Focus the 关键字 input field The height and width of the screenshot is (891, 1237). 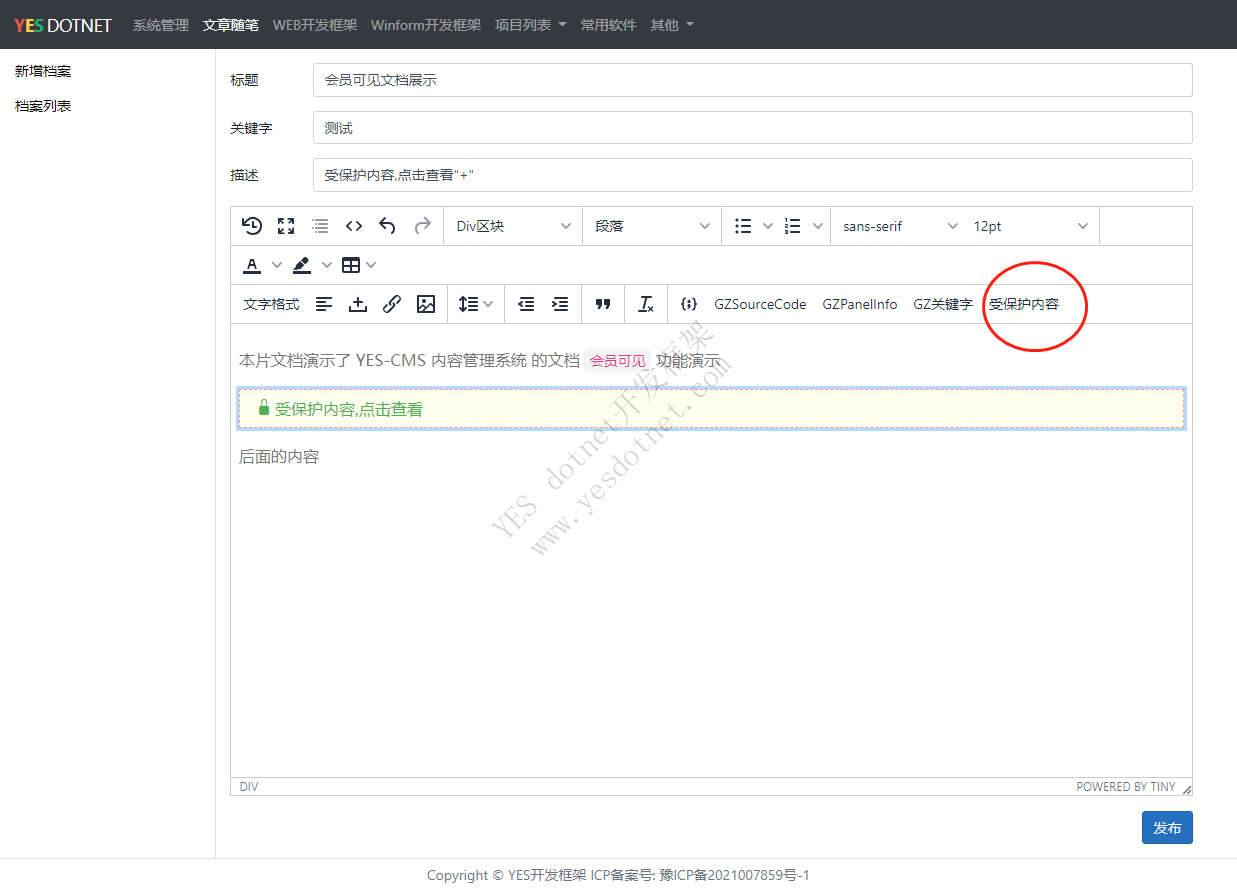(x=752, y=128)
